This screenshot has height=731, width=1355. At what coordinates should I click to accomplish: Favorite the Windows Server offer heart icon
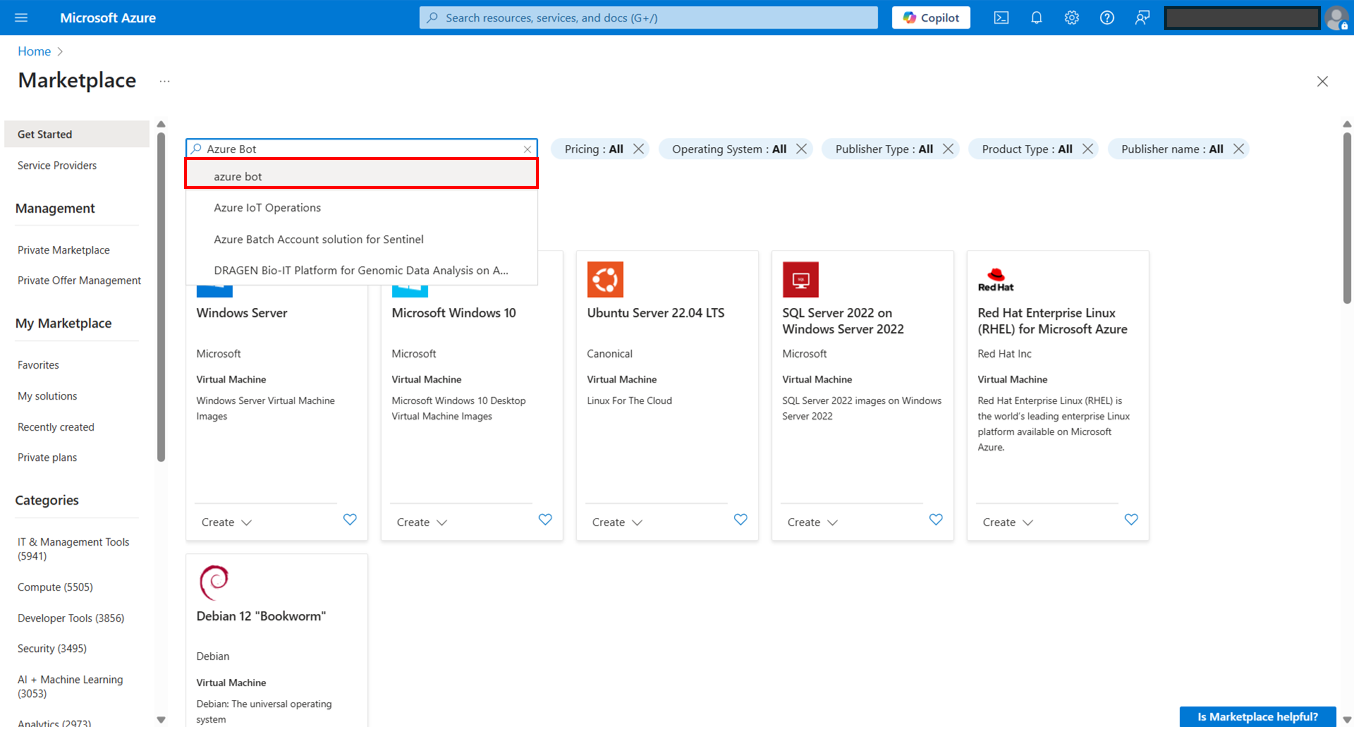point(350,520)
